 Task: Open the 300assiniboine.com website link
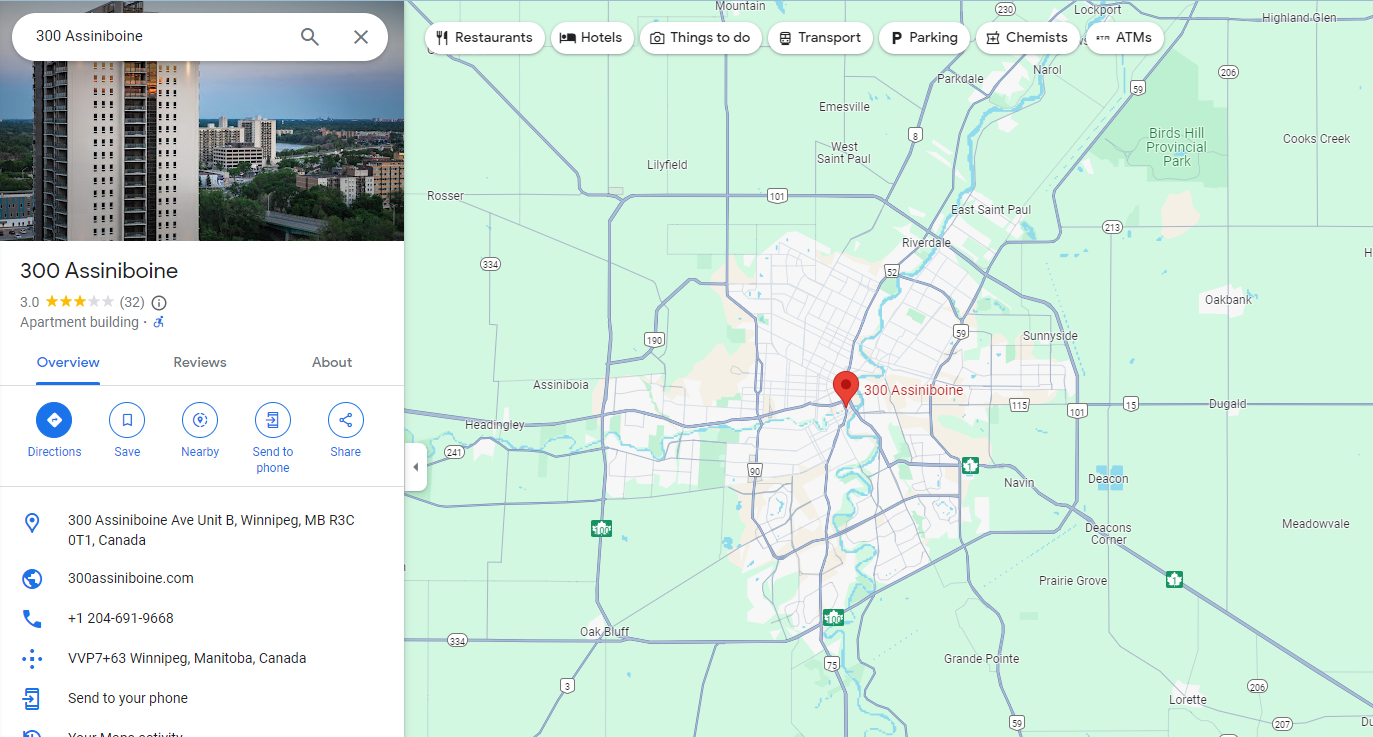(x=131, y=578)
